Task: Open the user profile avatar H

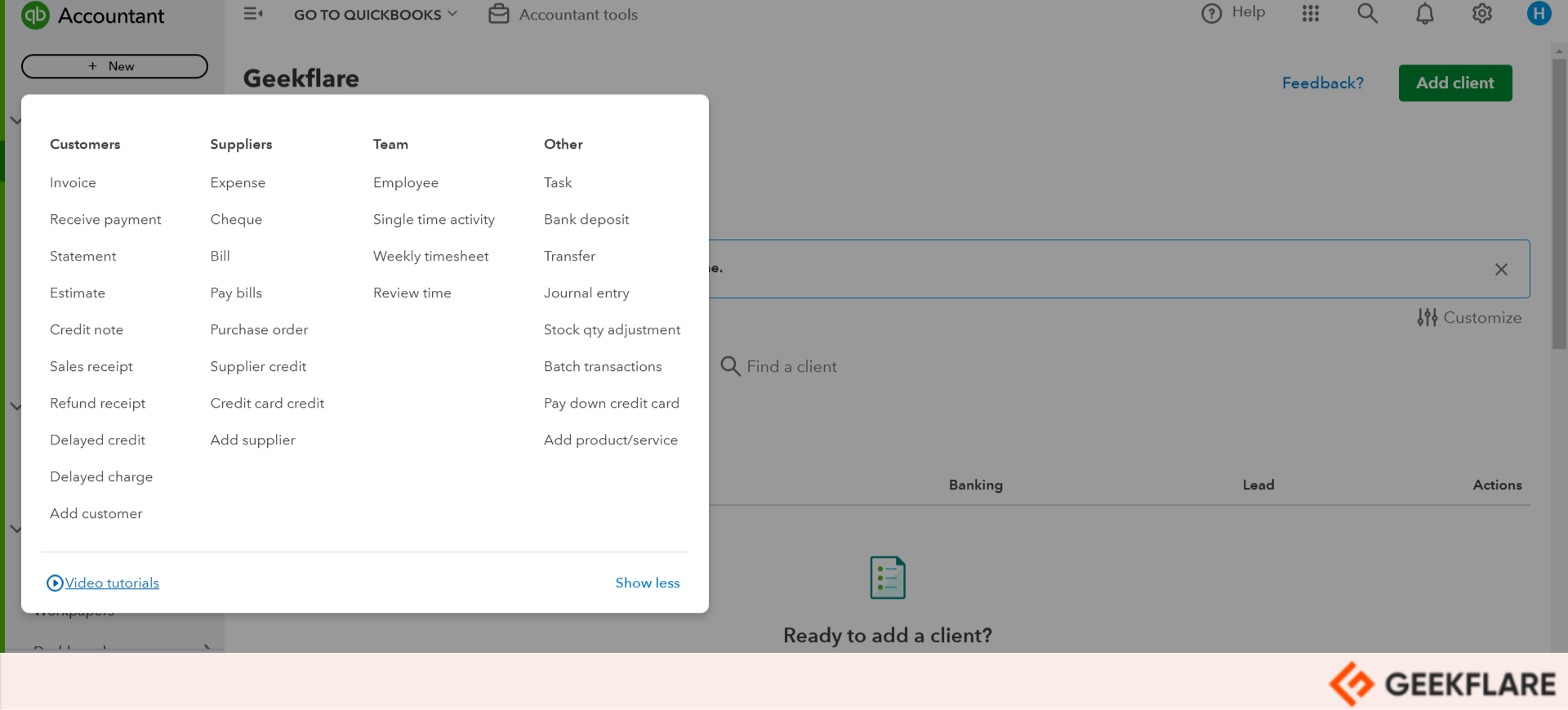Action: pos(1539,14)
